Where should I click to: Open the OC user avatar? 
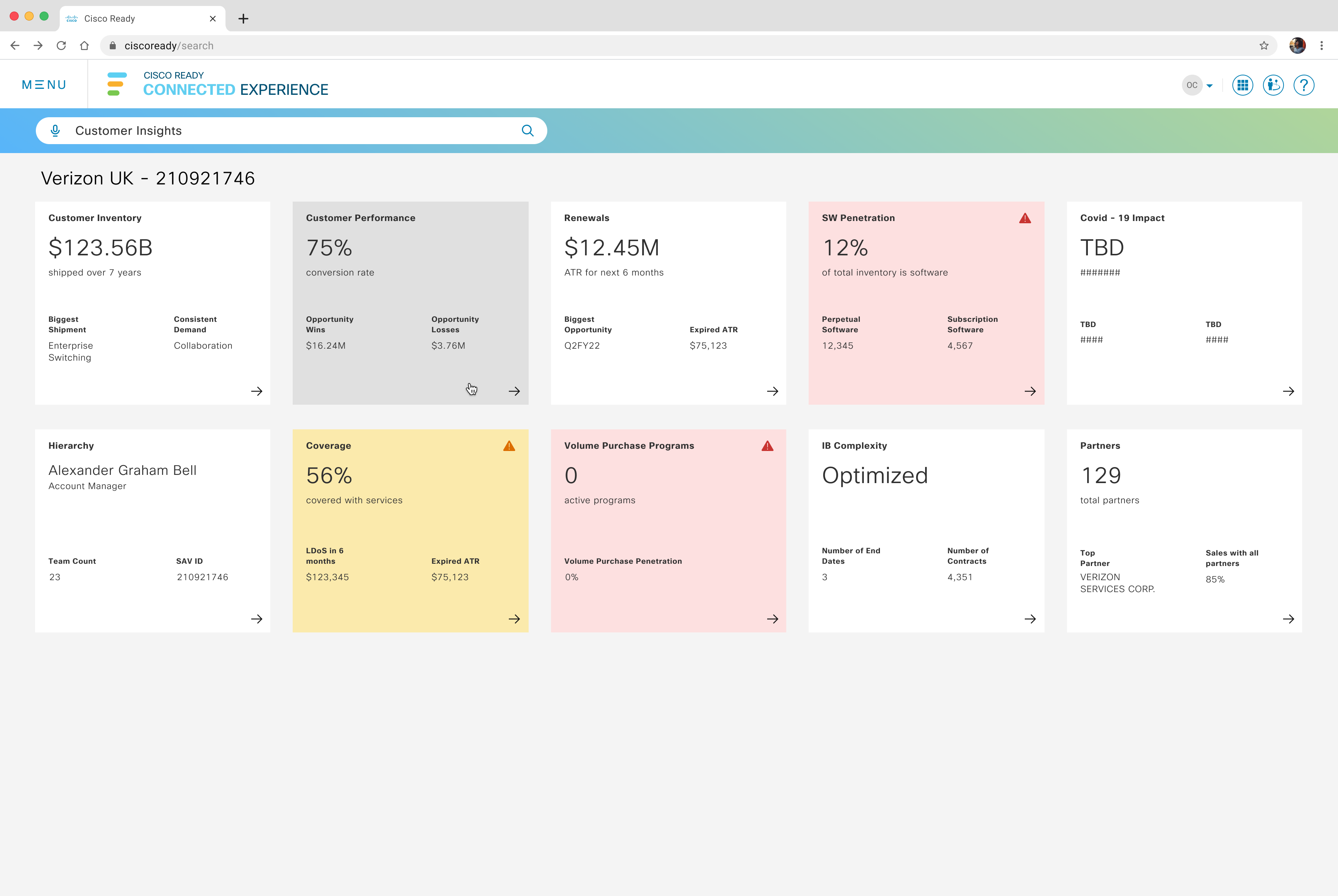tap(1192, 85)
